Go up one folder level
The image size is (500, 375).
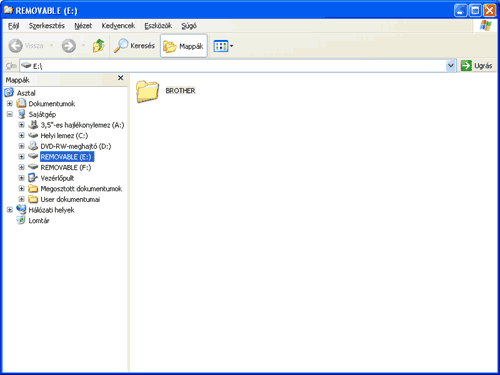coord(99,46)
